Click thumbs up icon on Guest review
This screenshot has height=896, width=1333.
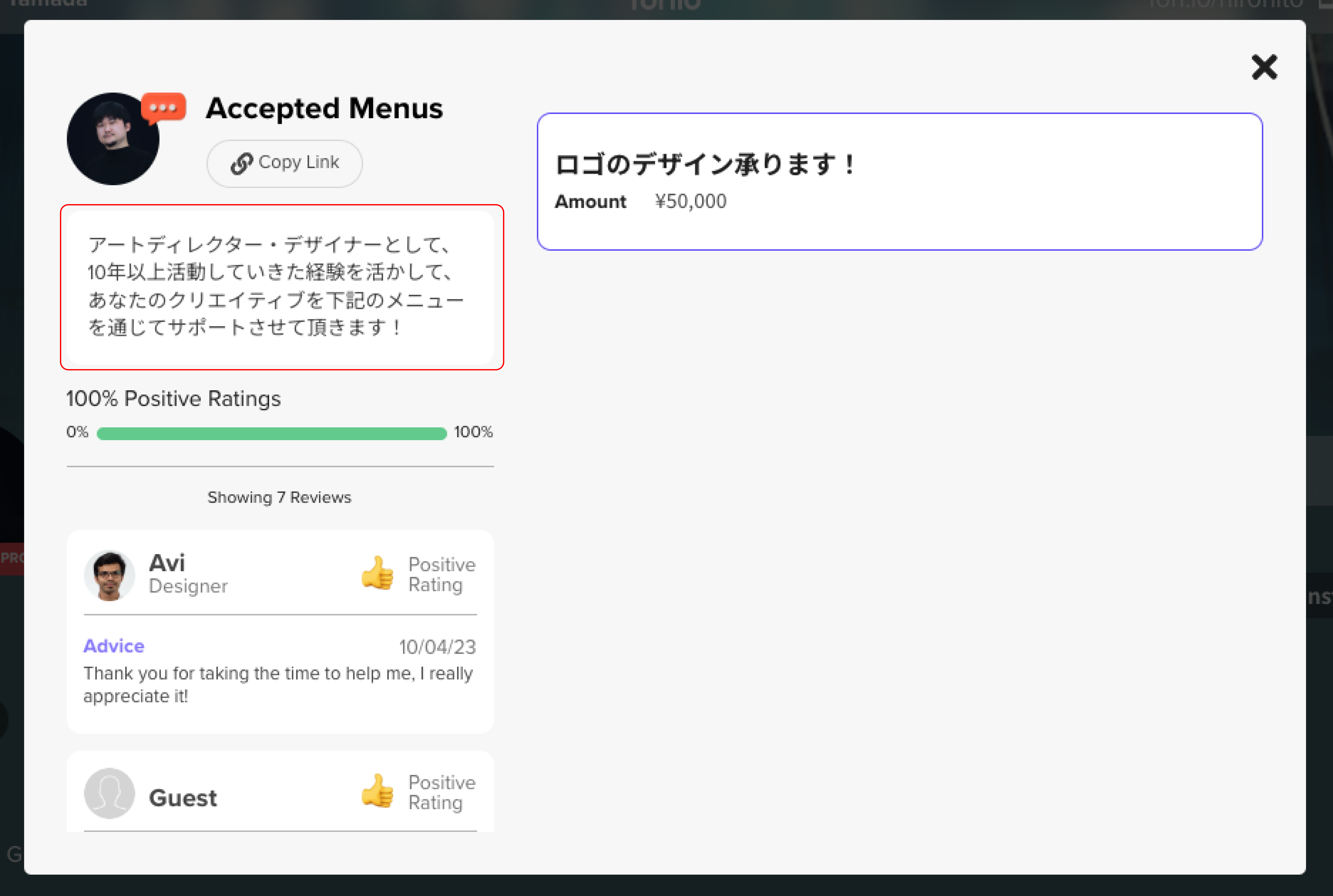pos(377,791)
